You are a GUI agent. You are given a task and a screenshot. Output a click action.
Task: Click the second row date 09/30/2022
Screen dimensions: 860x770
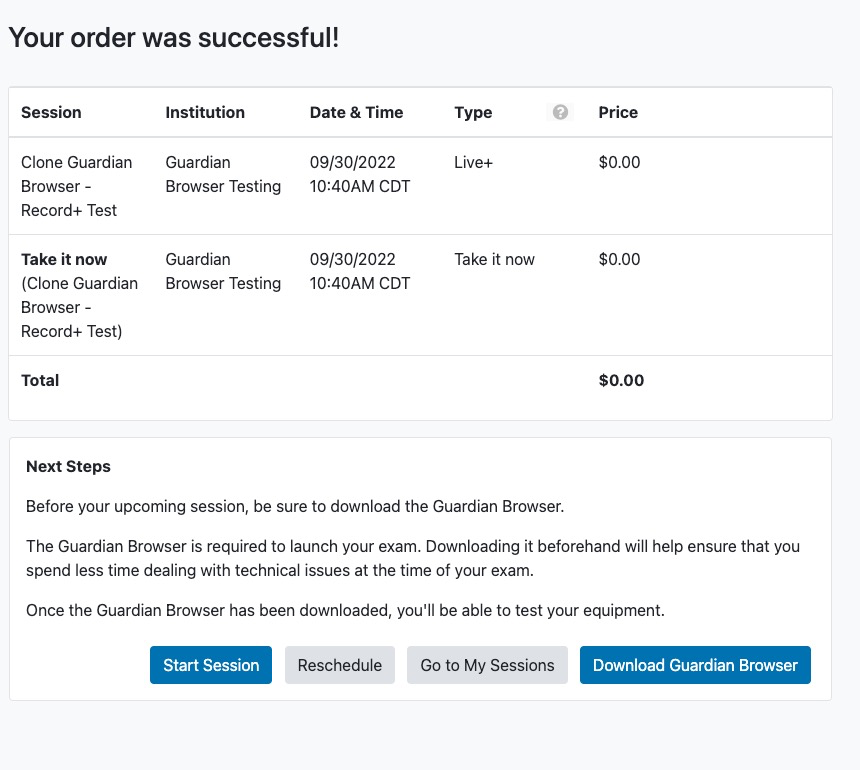(x=353, y=259)
